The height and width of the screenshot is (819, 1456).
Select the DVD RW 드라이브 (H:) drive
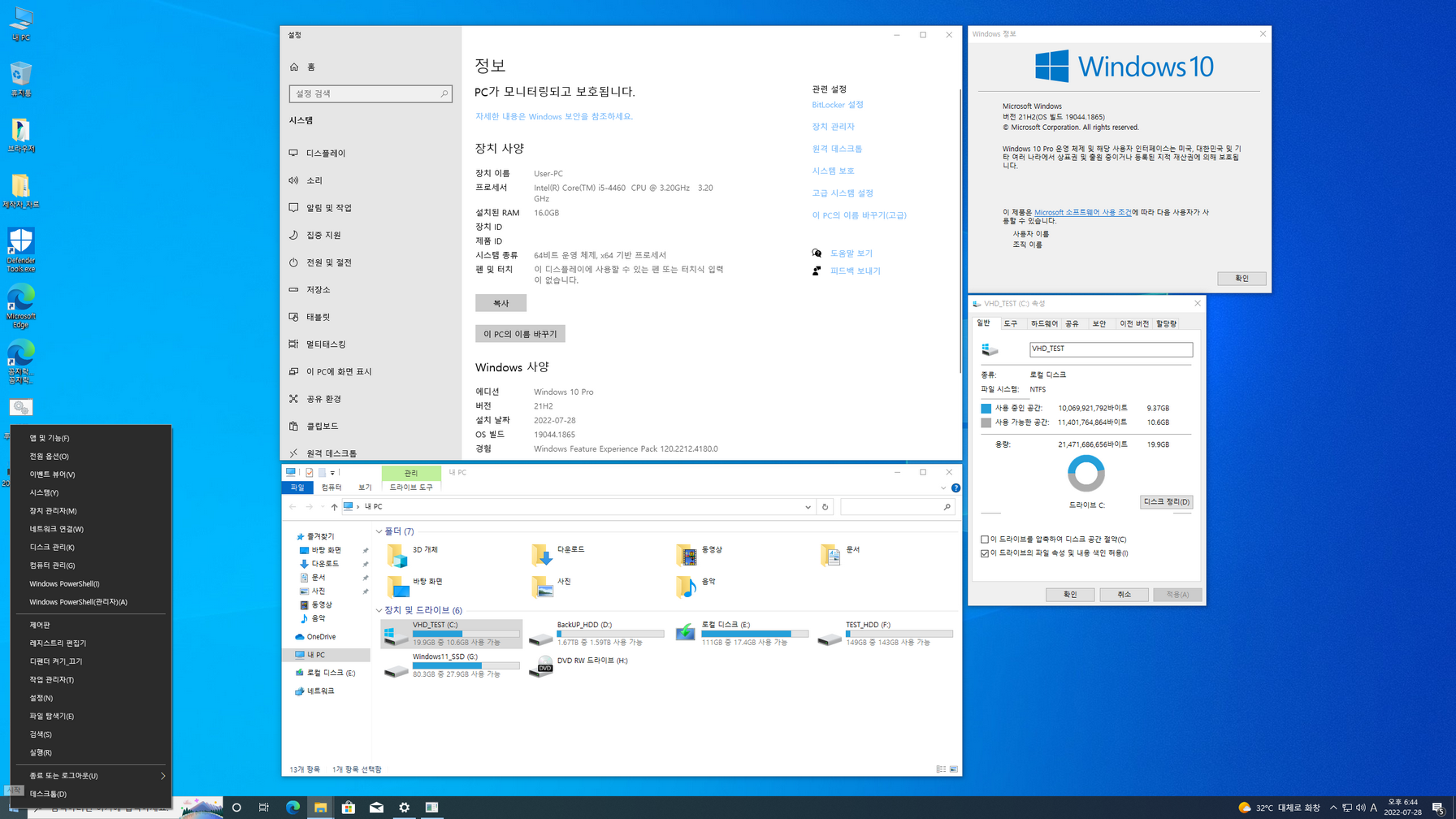coord(579,665)
